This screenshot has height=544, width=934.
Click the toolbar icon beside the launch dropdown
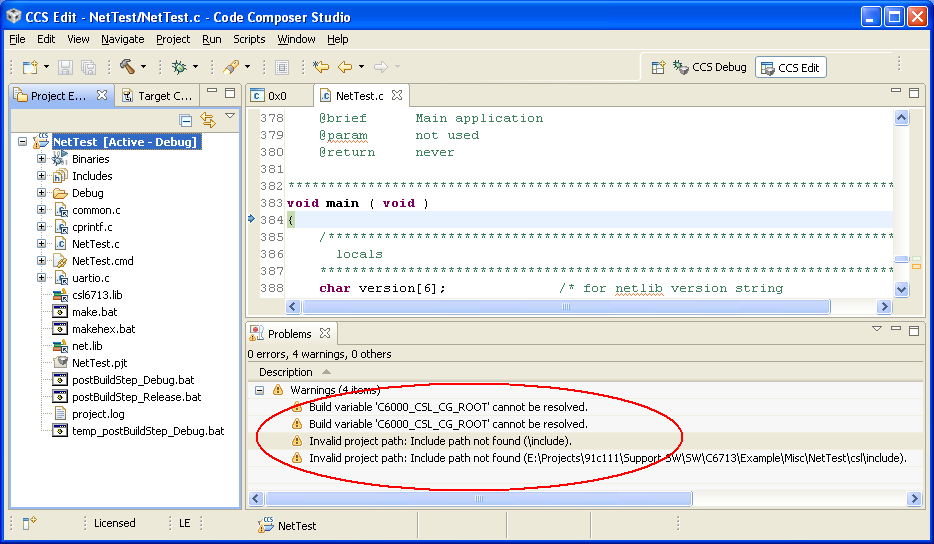click(282, 67)
